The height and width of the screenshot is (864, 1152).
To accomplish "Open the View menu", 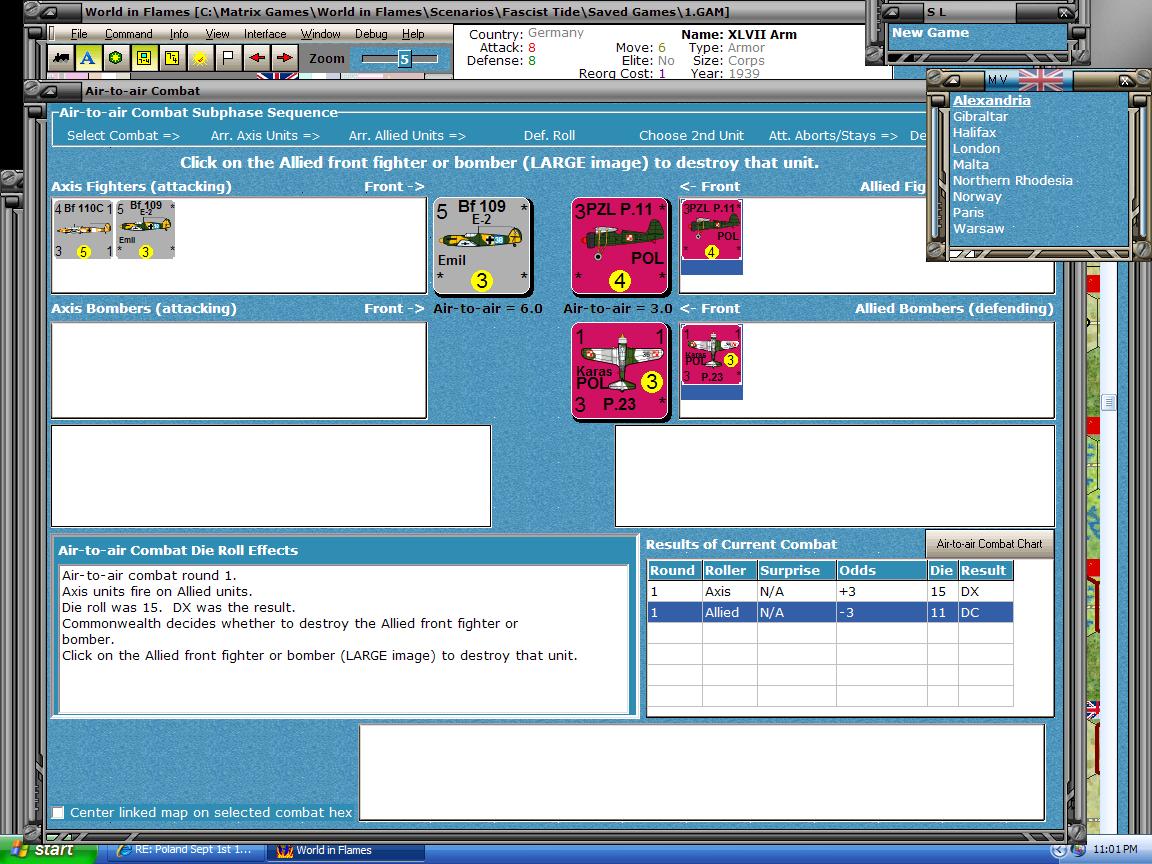I will pyautogui.click(x=217, y=34).
